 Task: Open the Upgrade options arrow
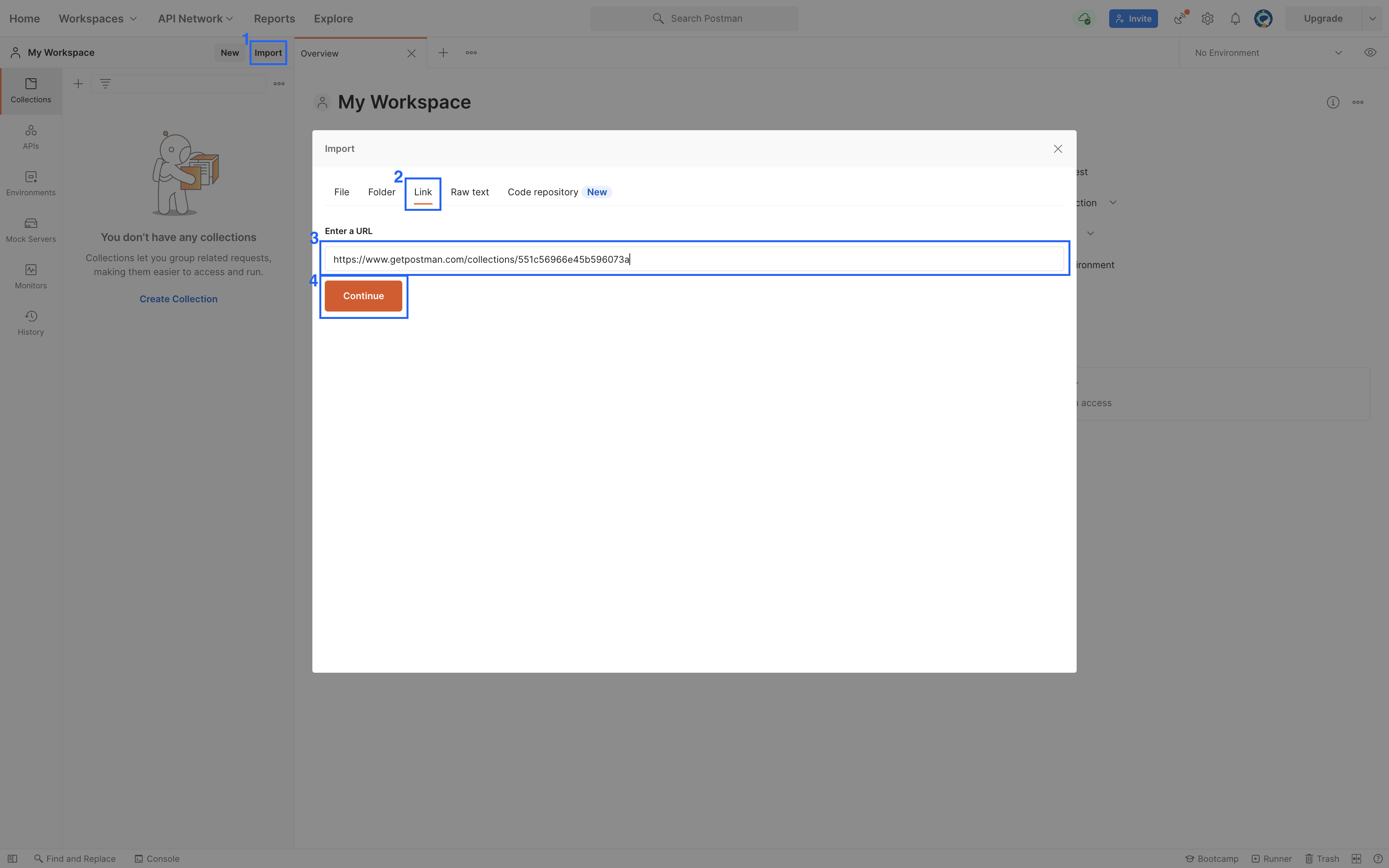(1373, 19)
